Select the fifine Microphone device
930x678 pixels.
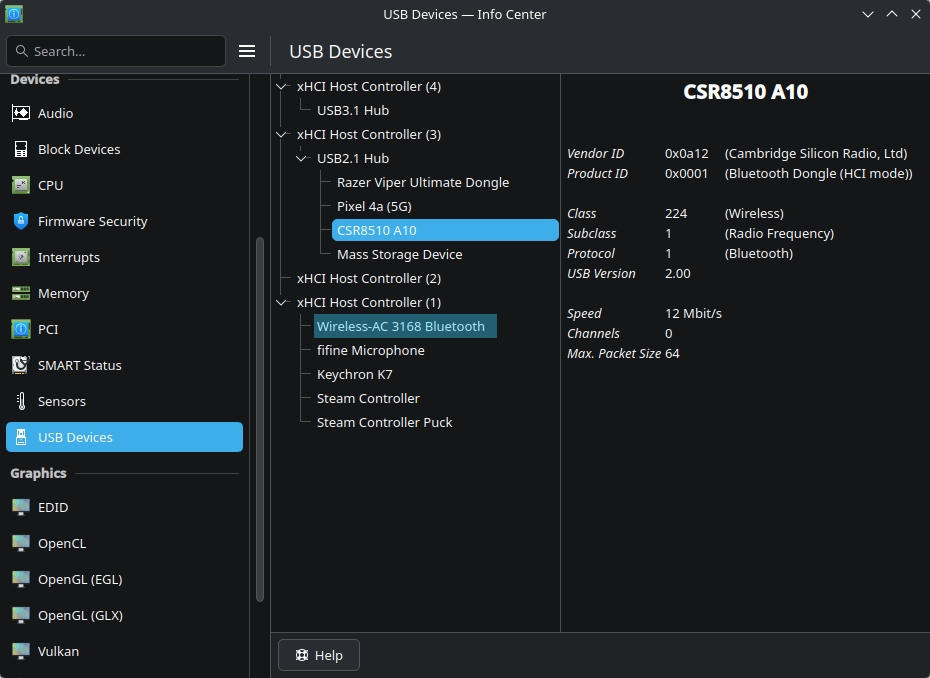(x=371, y=351)
